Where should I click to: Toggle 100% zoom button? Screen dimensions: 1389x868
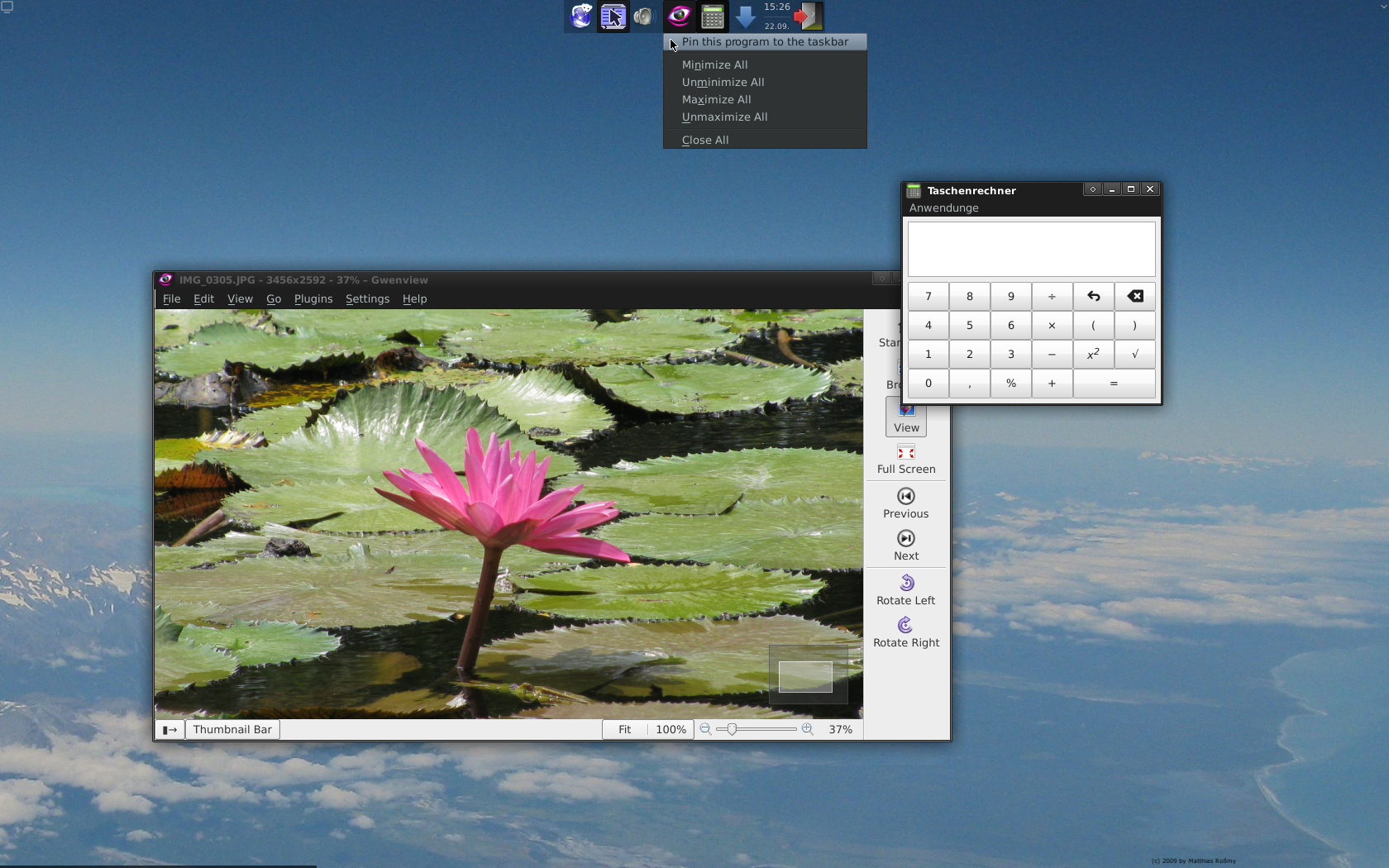[x=671, y=729]
